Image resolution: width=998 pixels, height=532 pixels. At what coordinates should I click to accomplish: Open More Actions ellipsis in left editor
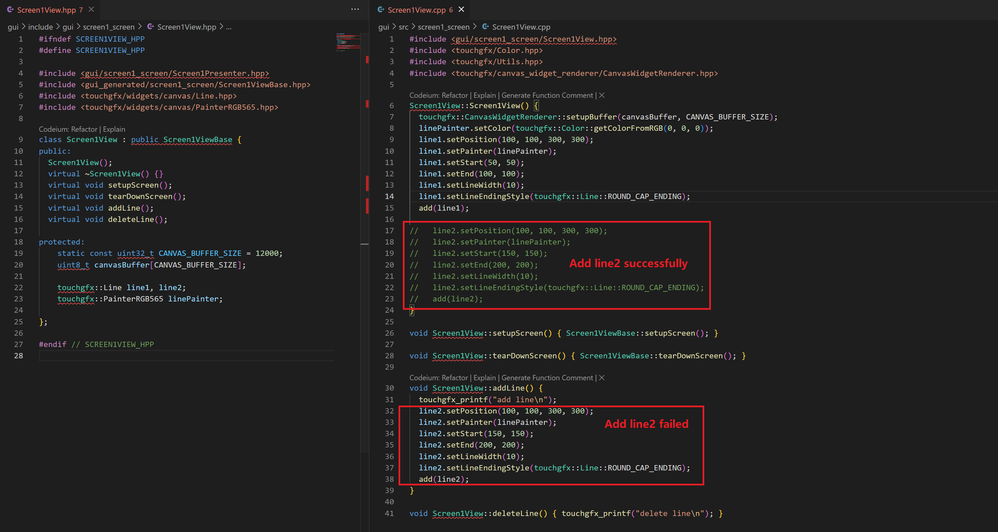pos(356,9)
